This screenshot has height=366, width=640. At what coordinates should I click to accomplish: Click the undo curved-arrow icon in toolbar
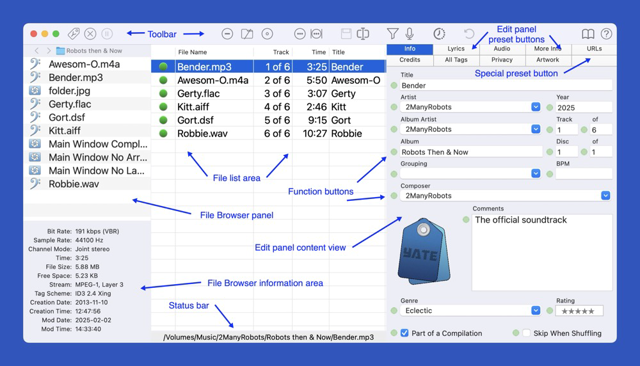(x=469, y=34)
